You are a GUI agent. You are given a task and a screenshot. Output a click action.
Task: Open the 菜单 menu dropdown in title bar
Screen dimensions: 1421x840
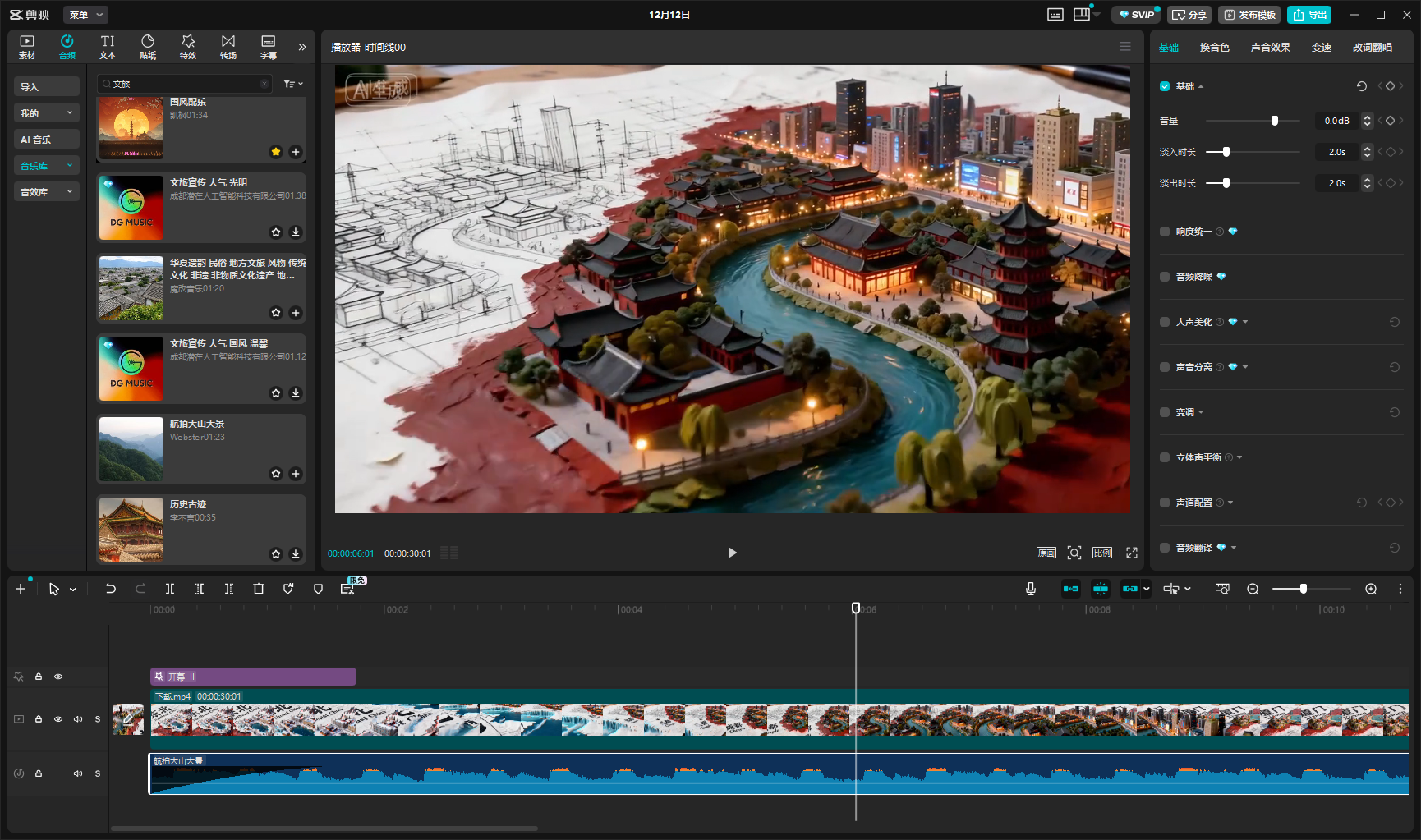point(85,15)
